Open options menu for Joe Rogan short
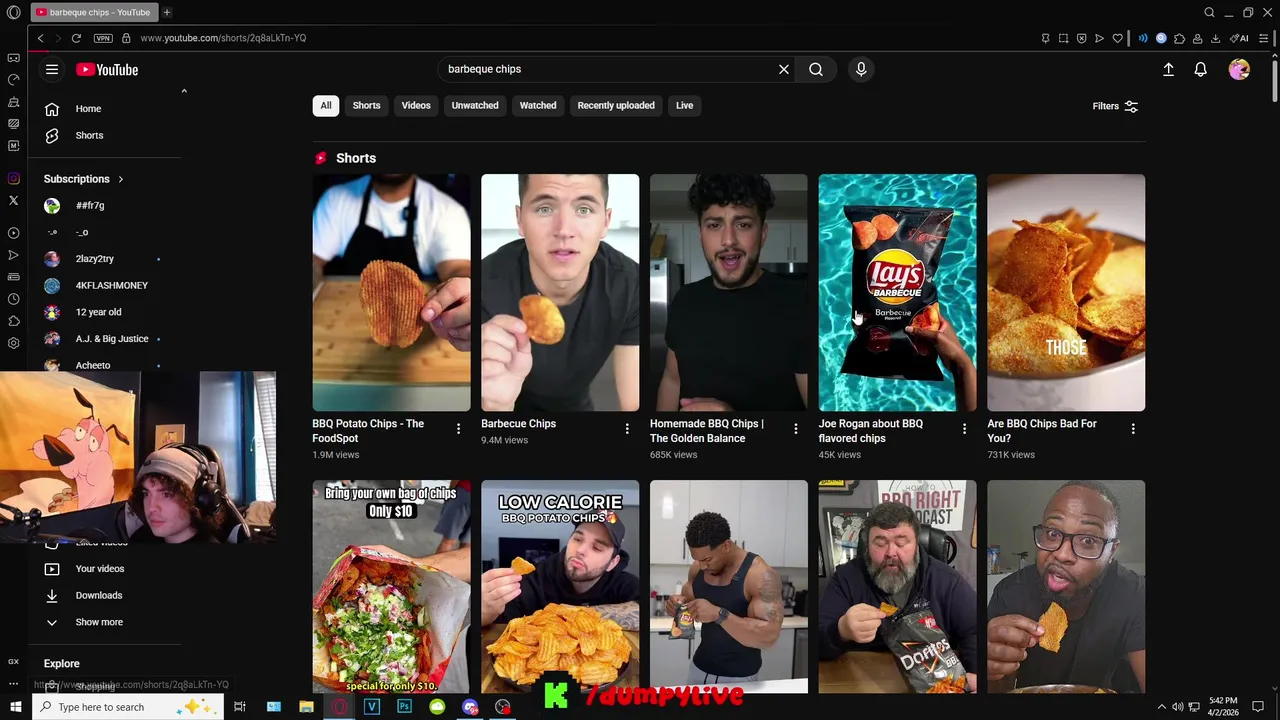The image size is (1280, 720). (964, 429)
